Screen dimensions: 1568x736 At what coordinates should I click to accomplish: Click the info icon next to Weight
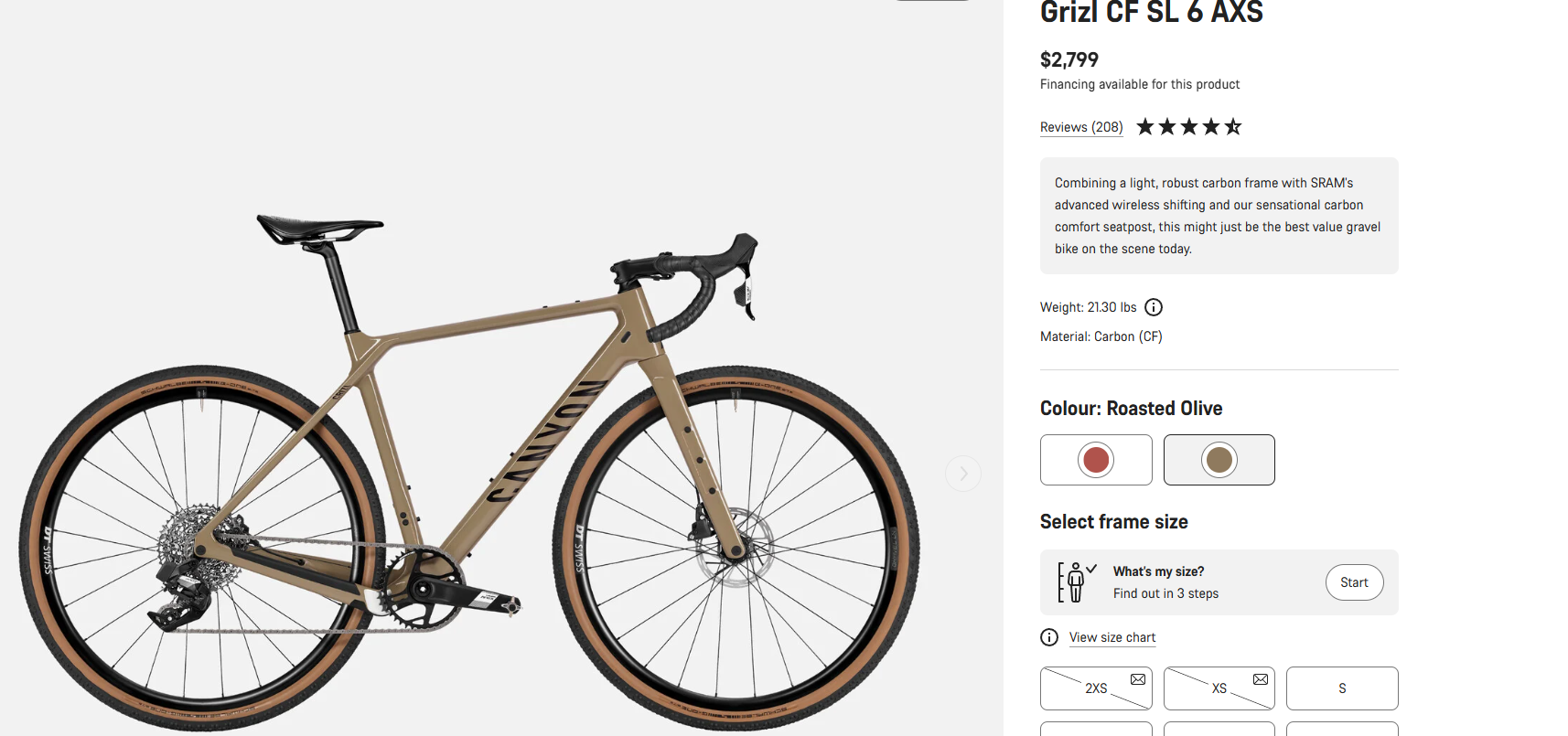pyautogui.click(x=1154, y=307)
